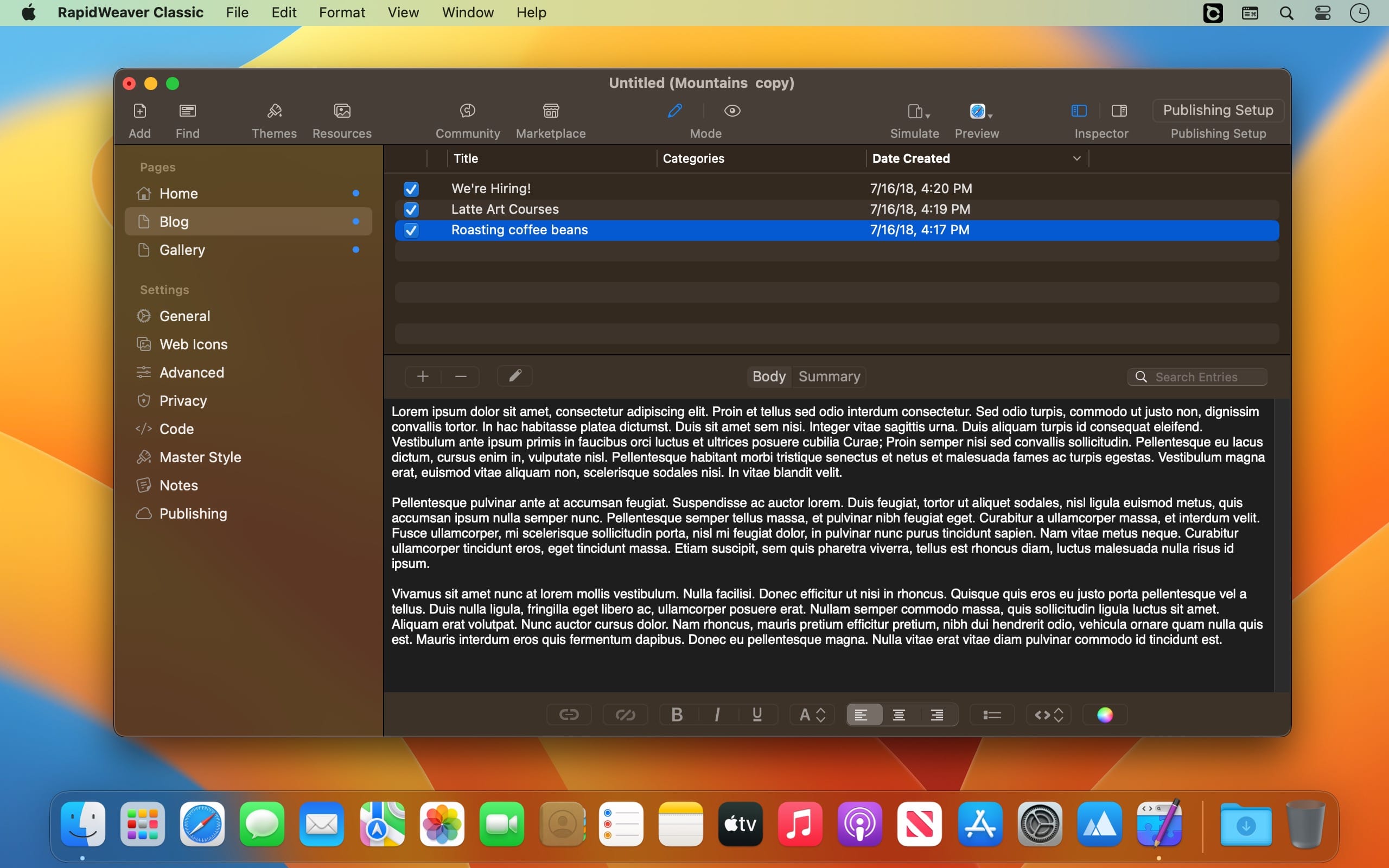The height and width of the screenshot is (868, 1389).
Task: Uncheck the We're Hiring! entry checkbox
Action: pyautogui.click(x=411, y=189)
